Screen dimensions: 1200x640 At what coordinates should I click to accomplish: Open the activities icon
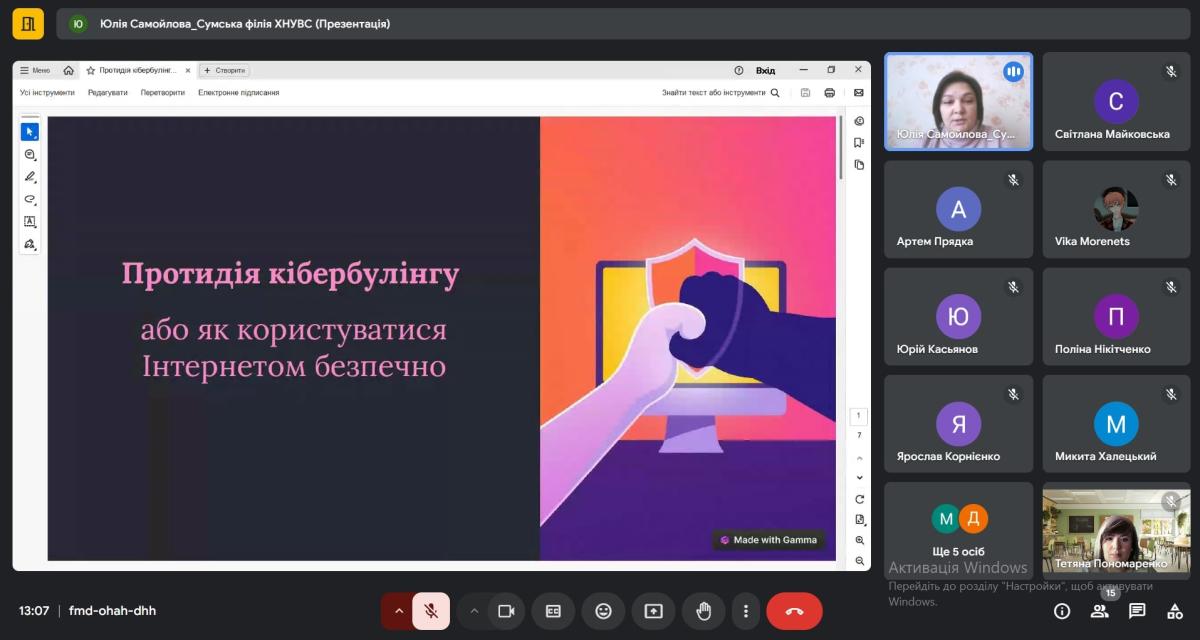pyautogui.click(x=1175, y=611)
